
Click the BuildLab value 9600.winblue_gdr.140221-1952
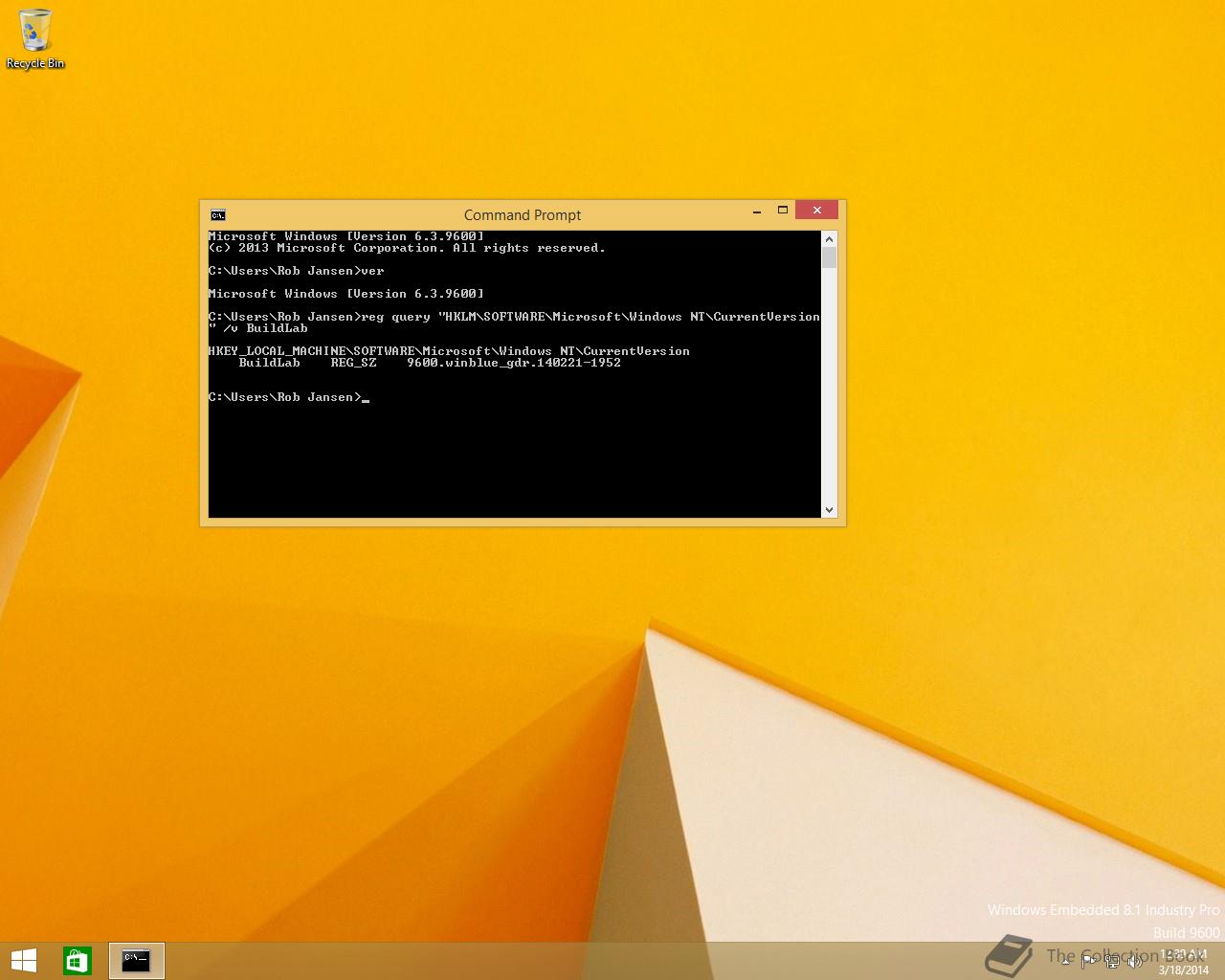514,363
